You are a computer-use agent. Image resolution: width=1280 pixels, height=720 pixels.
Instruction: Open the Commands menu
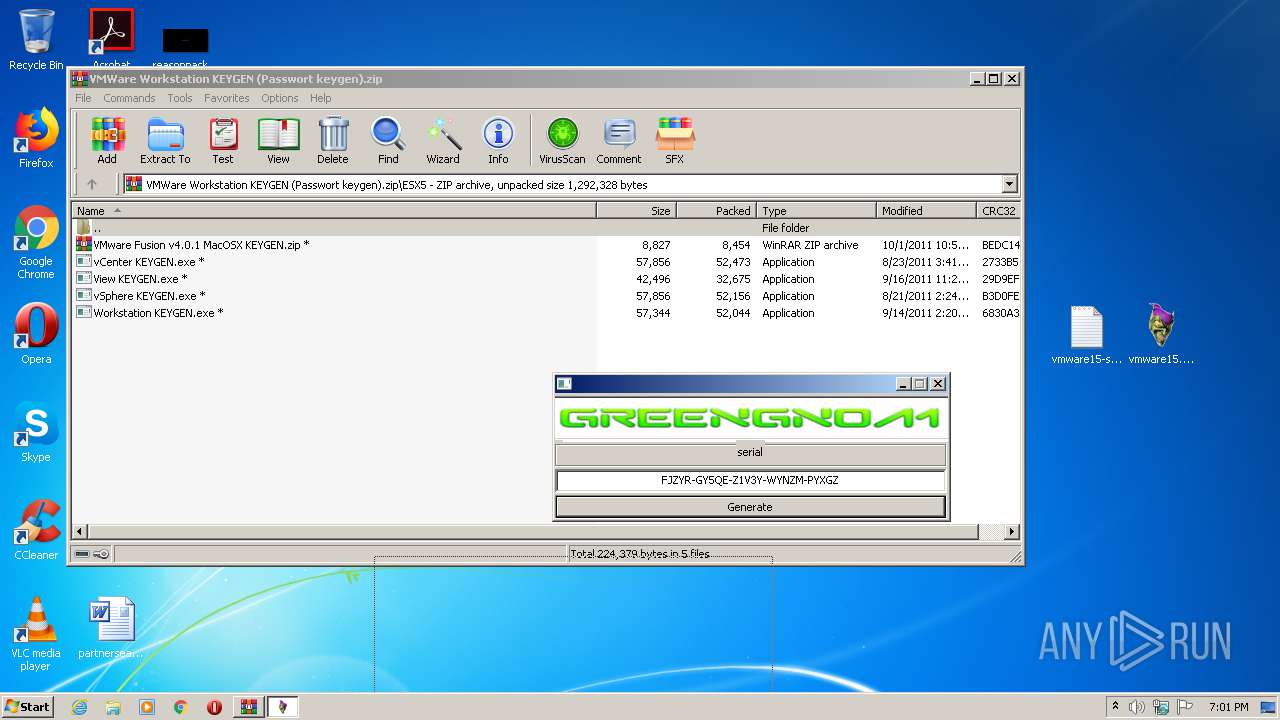point(129,98)
